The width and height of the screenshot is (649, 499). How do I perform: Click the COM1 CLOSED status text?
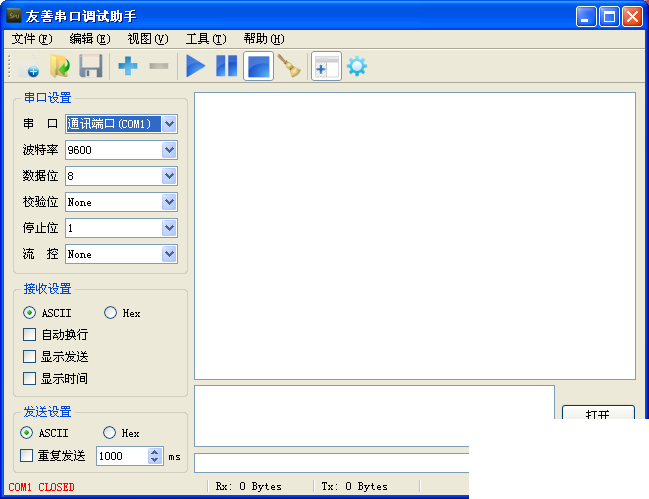click(41, 487)
